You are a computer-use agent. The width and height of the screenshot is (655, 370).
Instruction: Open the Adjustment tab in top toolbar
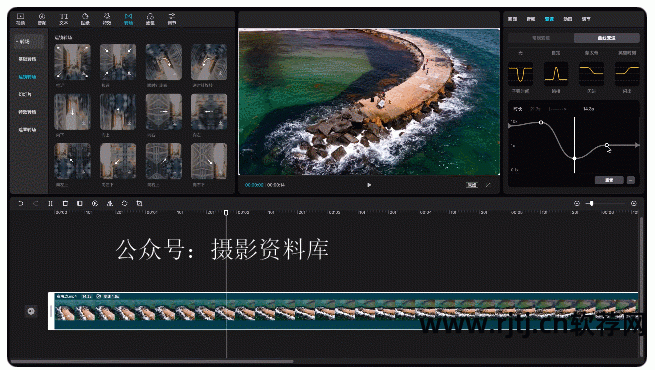172,19
